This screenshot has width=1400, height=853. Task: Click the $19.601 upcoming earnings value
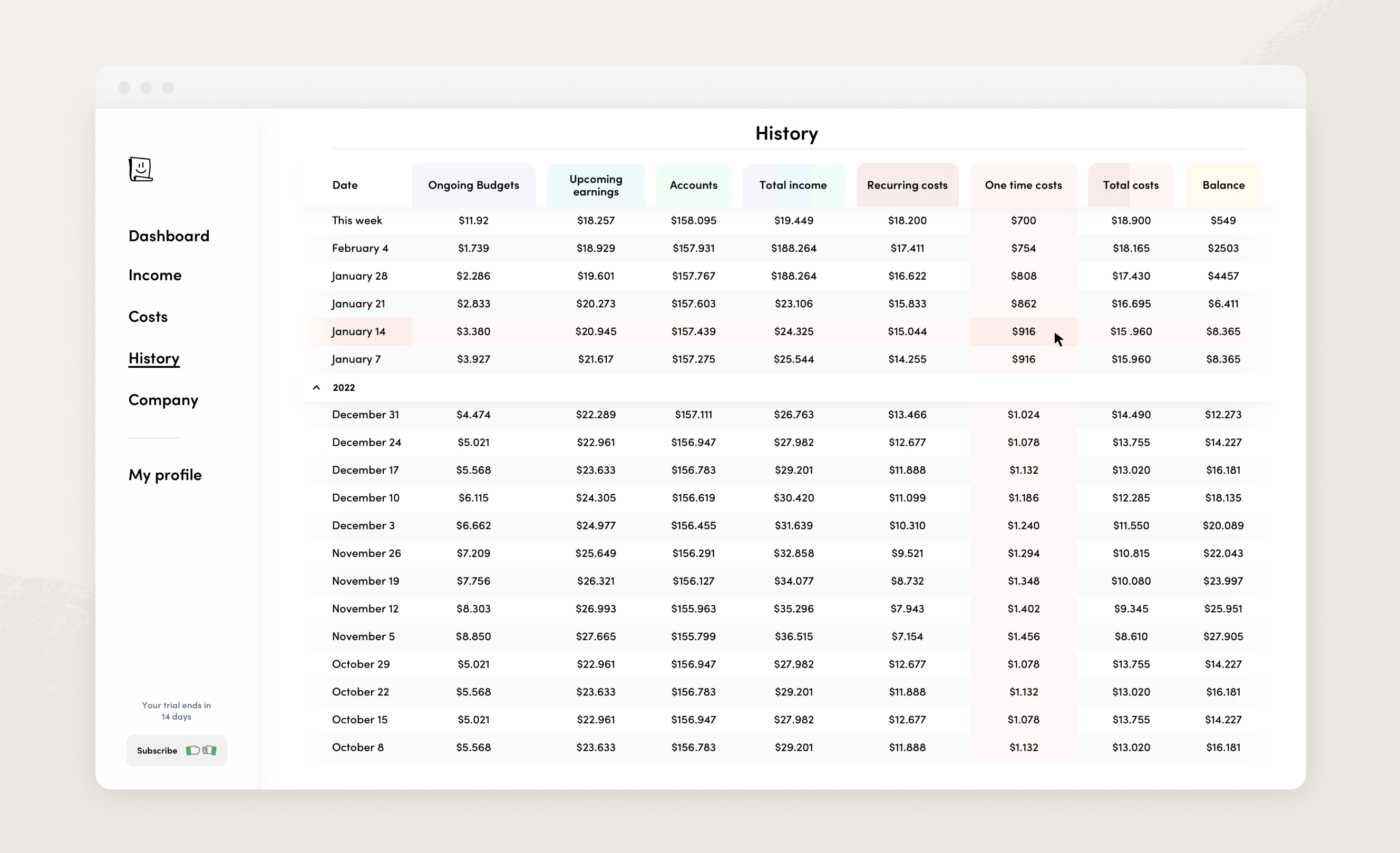[596, 276]
